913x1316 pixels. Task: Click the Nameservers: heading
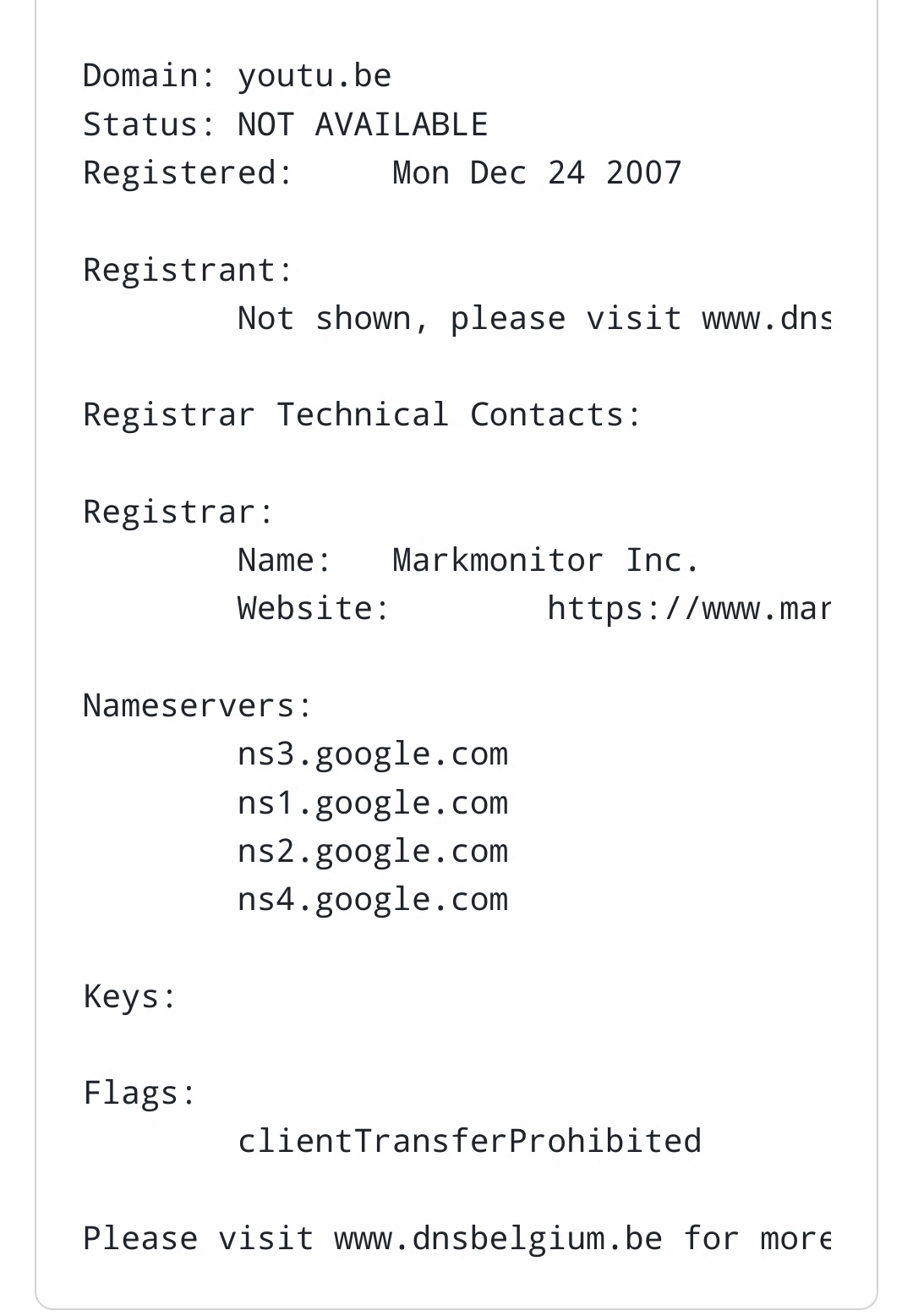(198, 705)
